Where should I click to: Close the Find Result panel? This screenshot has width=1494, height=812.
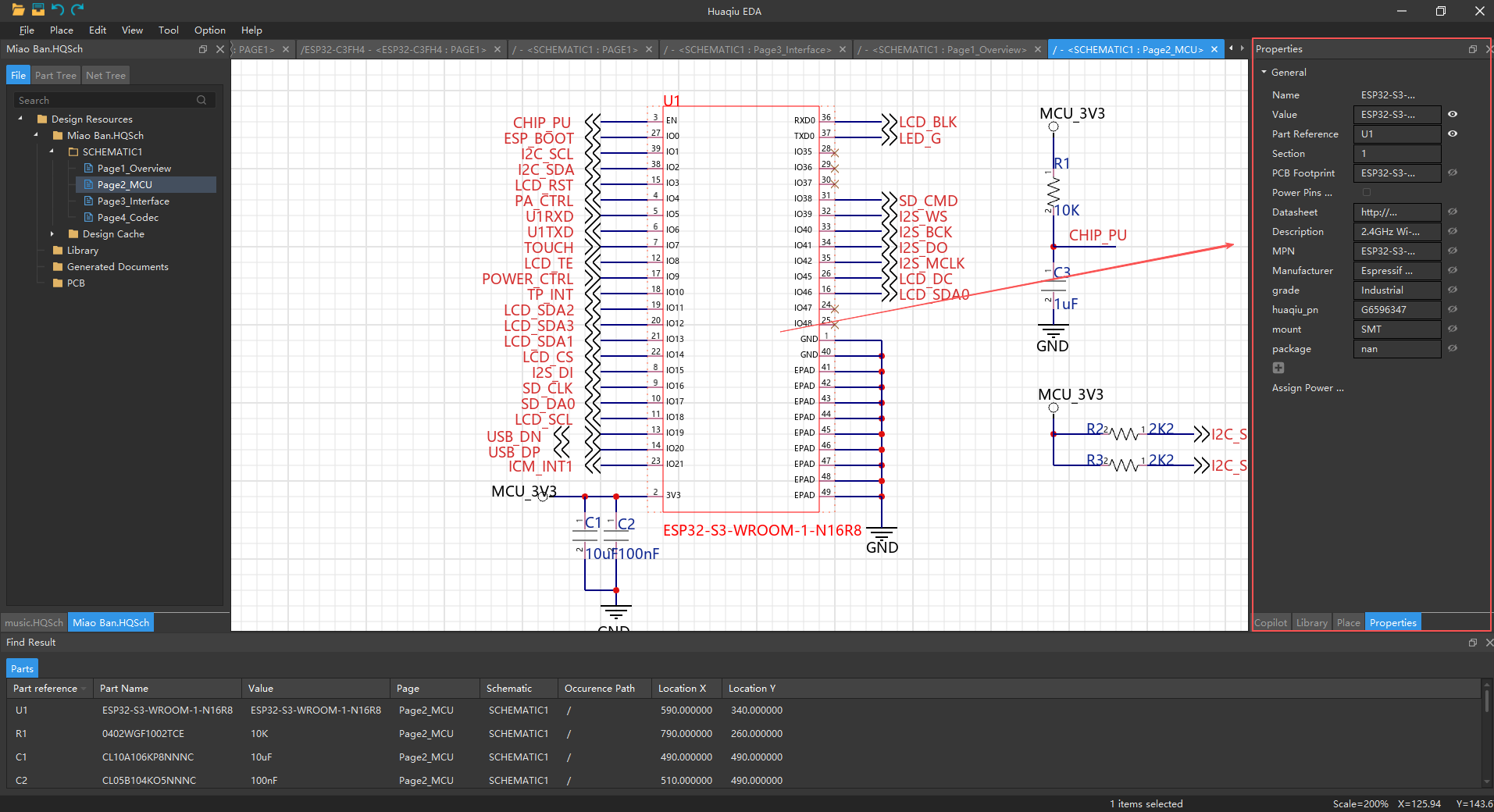(x=1489, y=643)
